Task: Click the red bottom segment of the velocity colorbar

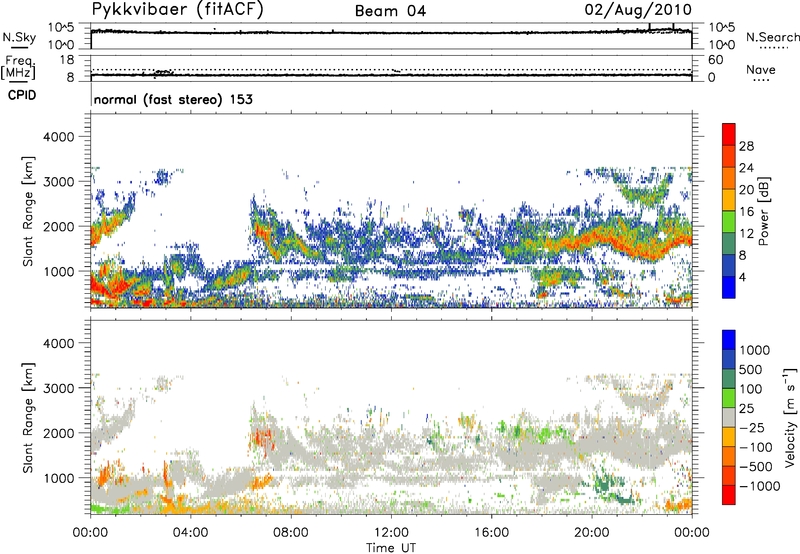Action: [729, 495]
